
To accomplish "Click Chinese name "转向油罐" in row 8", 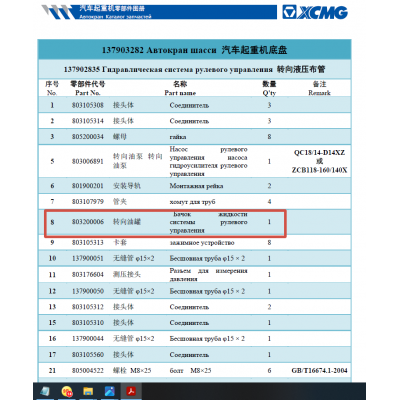I will [x=127, y=222].
